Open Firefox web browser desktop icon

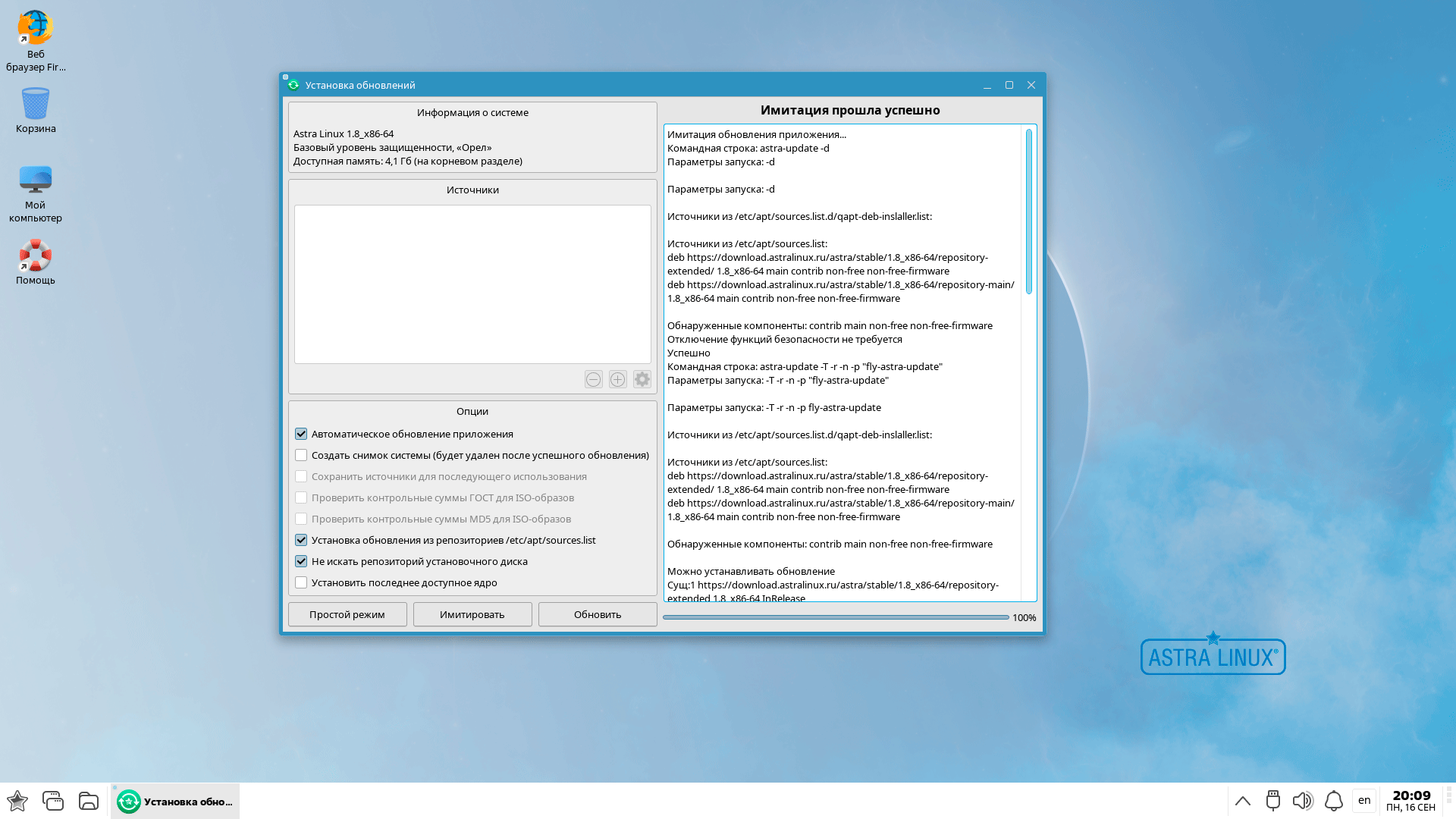point(35,41)
